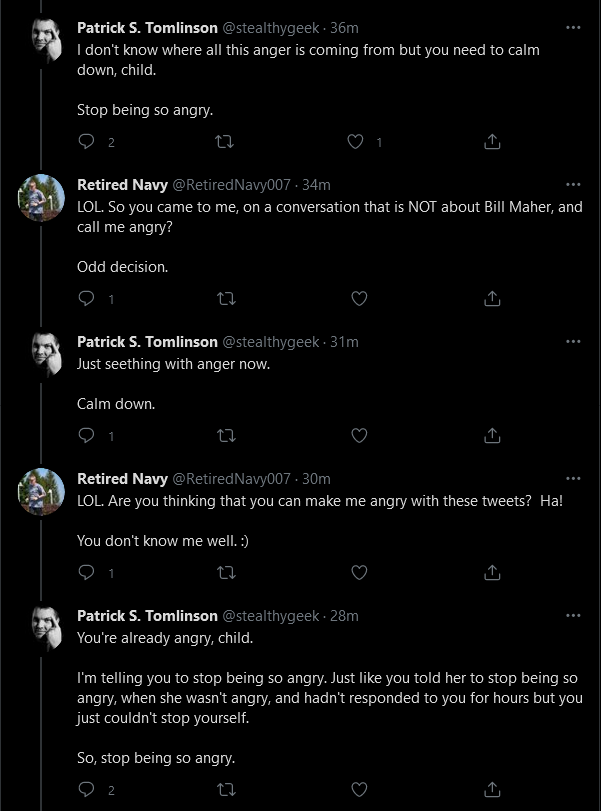Share the 30m Retired Navy tweet
Image resolution: width=601 pixels, height=811 pixels.
[492, 572]
